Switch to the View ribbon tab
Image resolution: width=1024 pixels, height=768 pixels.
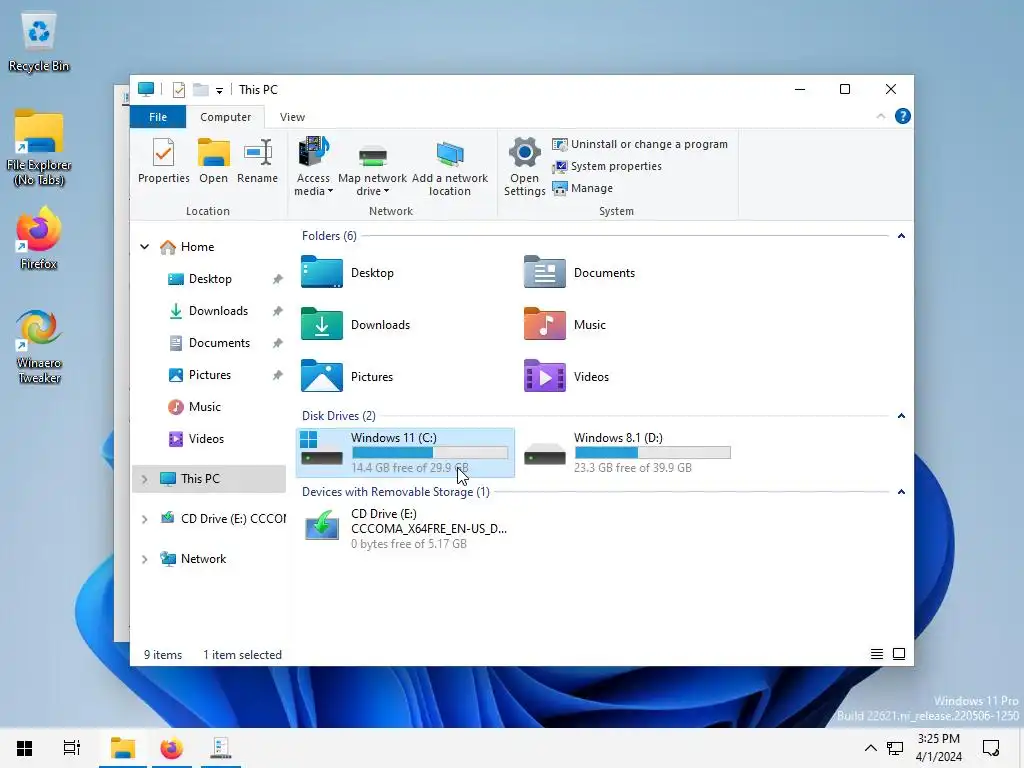(292, 117)
